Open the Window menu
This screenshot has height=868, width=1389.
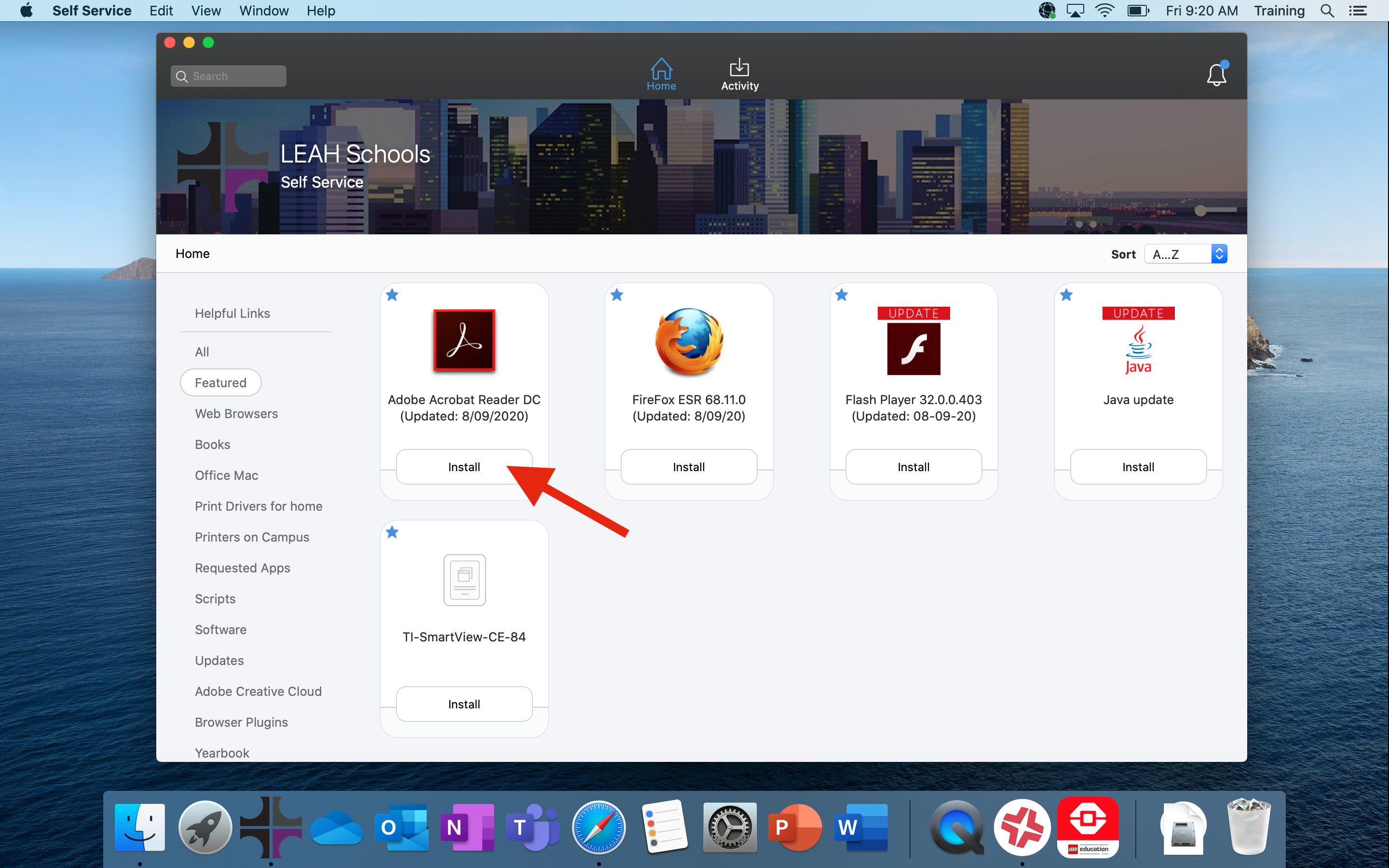click(x=264, y=10)
